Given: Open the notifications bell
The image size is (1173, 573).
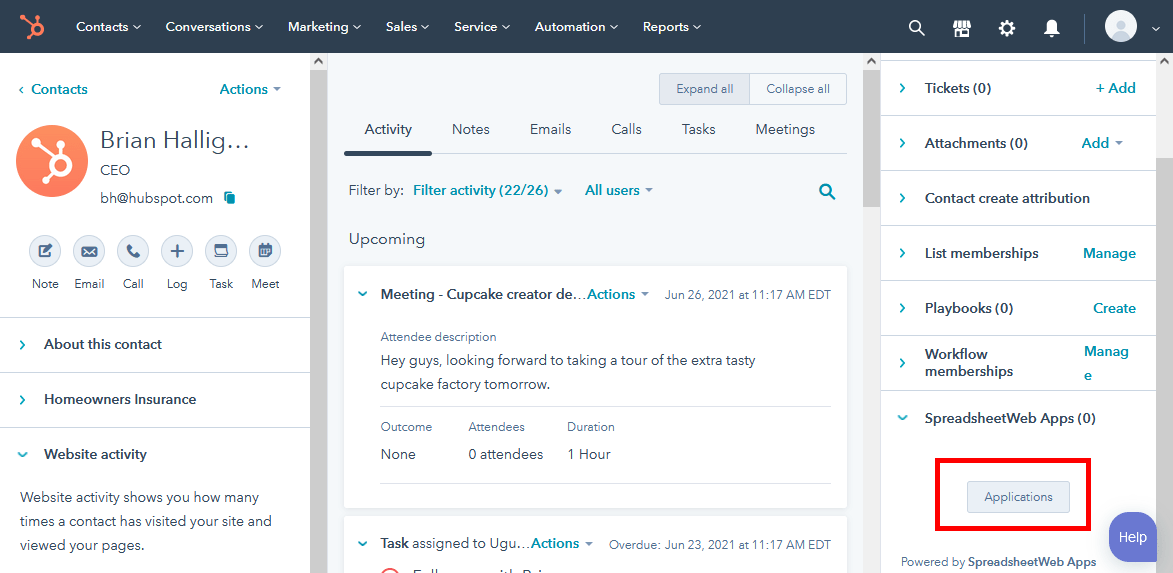Looking at the screenshot, I should [1052, 28].
